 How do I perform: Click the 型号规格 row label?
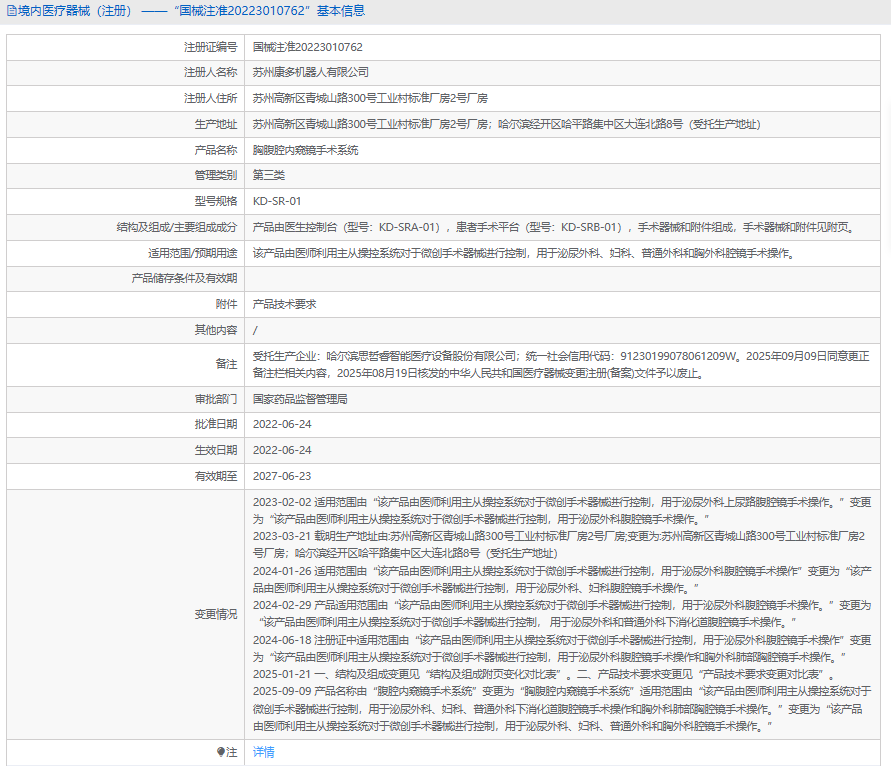pyautogui.click(x=216, y=201)
